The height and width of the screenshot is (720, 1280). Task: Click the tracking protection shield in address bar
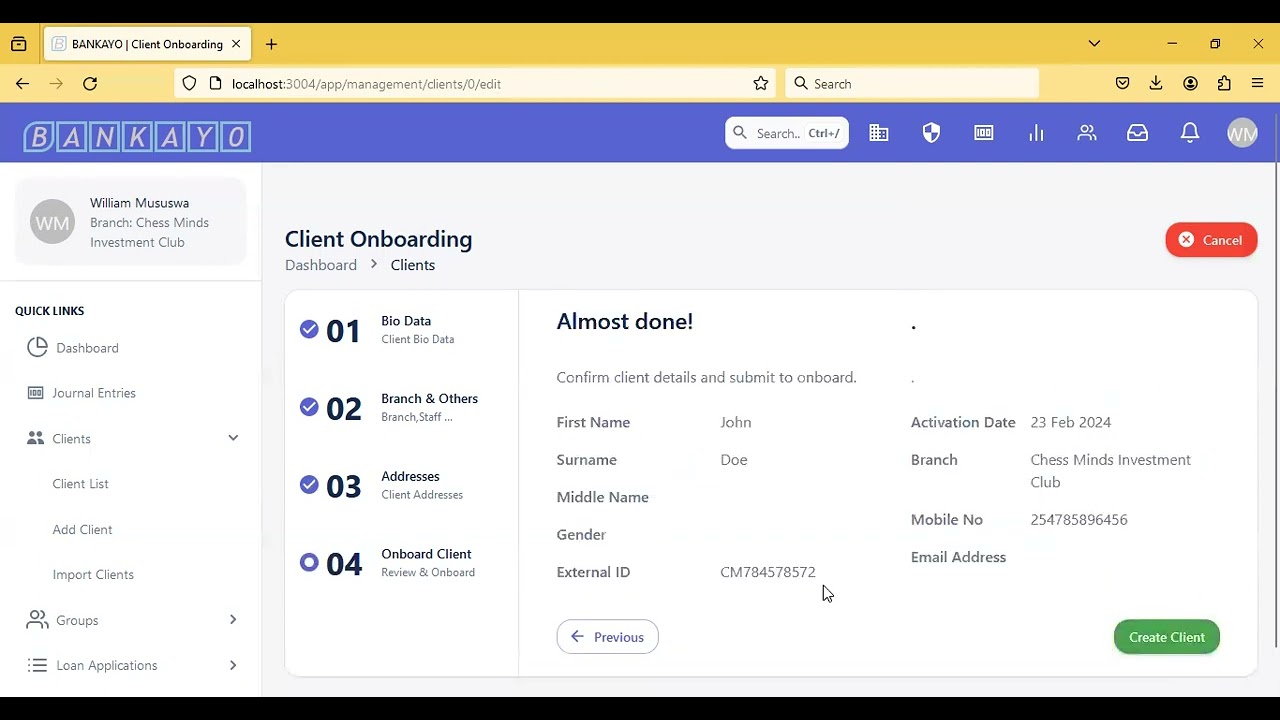(189, 84)
